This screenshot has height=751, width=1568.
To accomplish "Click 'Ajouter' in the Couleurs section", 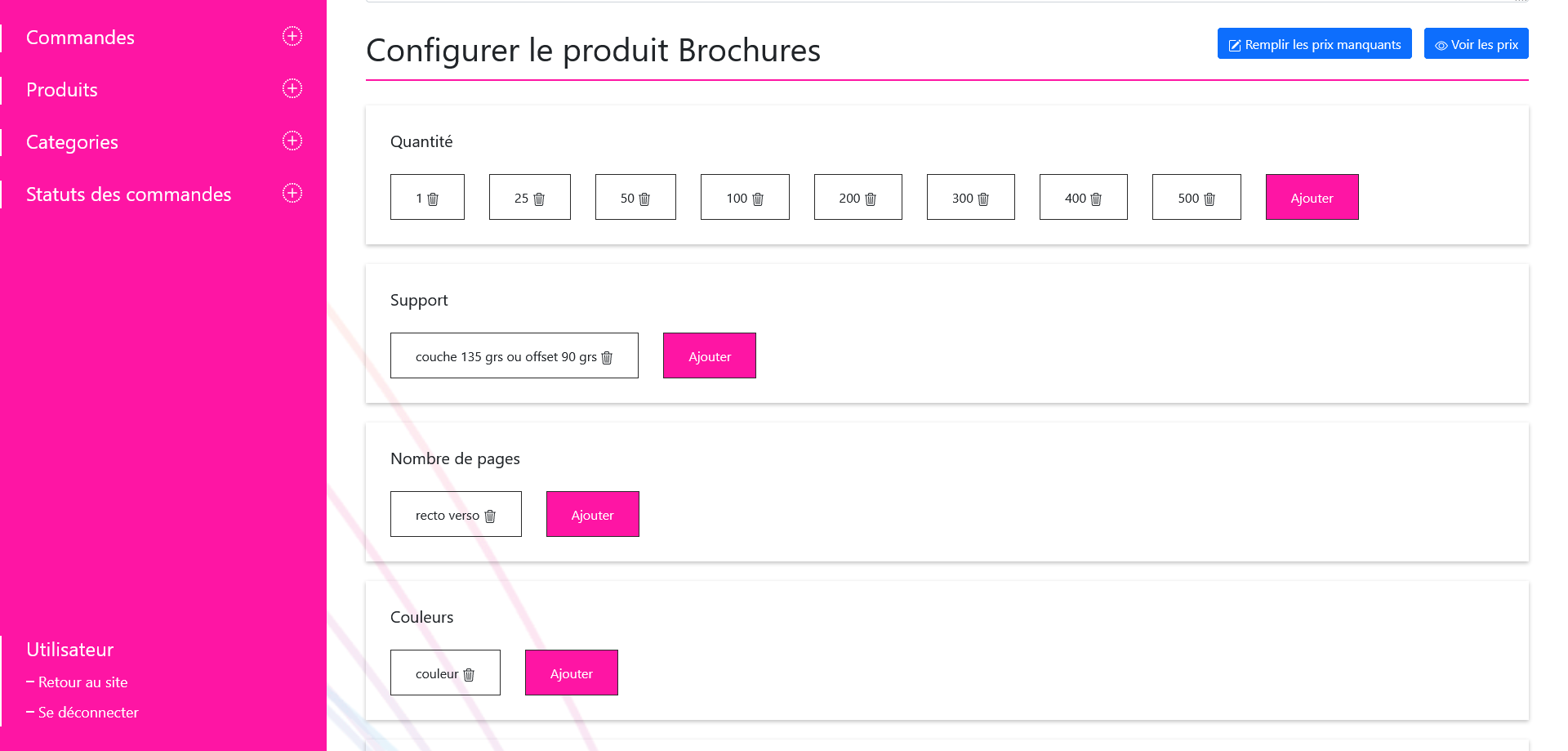I will 572,673.
